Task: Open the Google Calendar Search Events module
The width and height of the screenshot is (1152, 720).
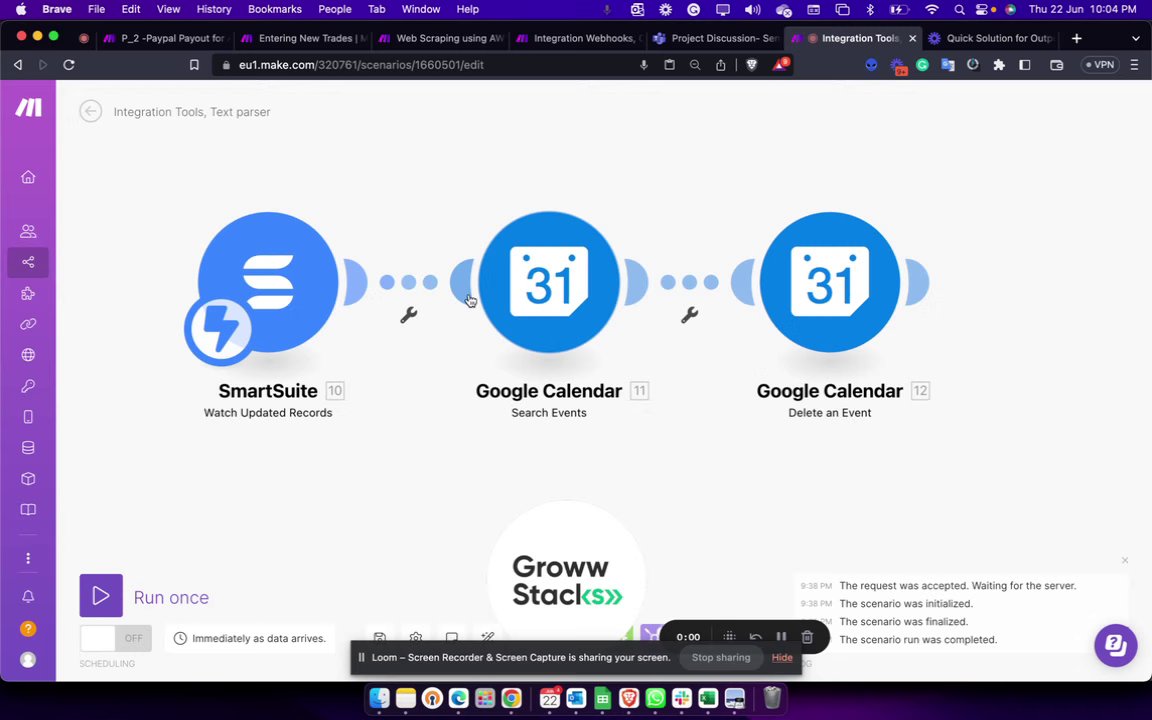Action: click(549, 282)
